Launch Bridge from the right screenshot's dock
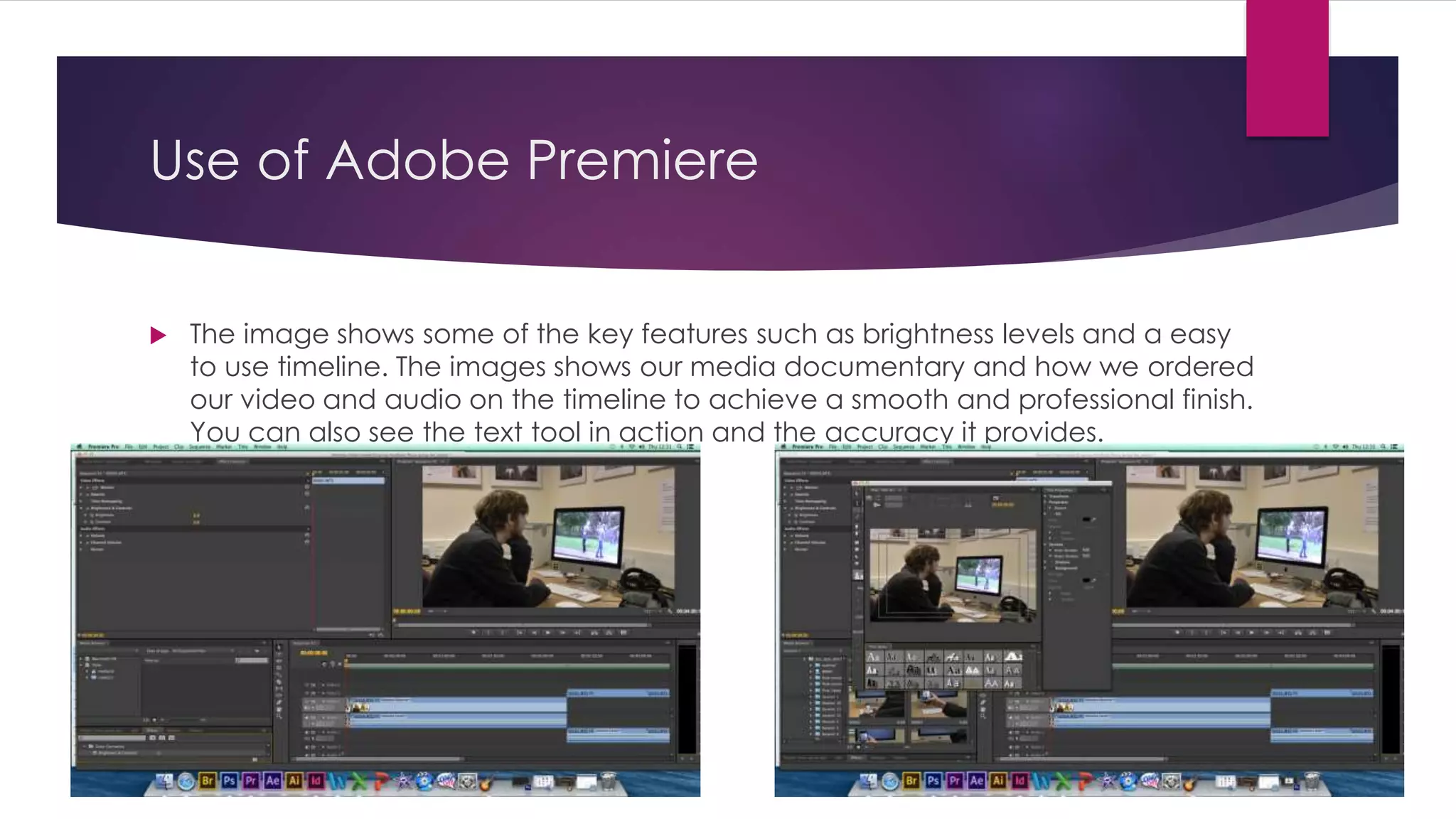Screen dimensions: 1456x819 pyautogui.click(x=911, y=781)
